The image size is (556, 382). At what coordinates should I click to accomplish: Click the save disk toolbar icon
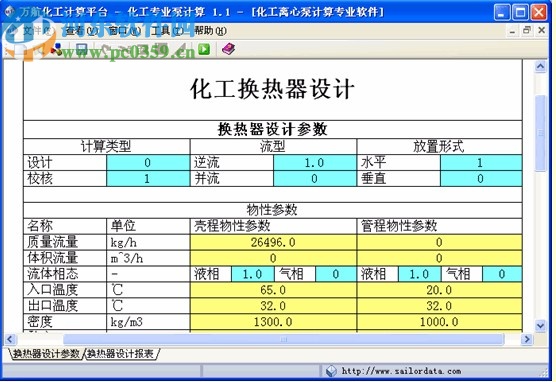[82, 49]
